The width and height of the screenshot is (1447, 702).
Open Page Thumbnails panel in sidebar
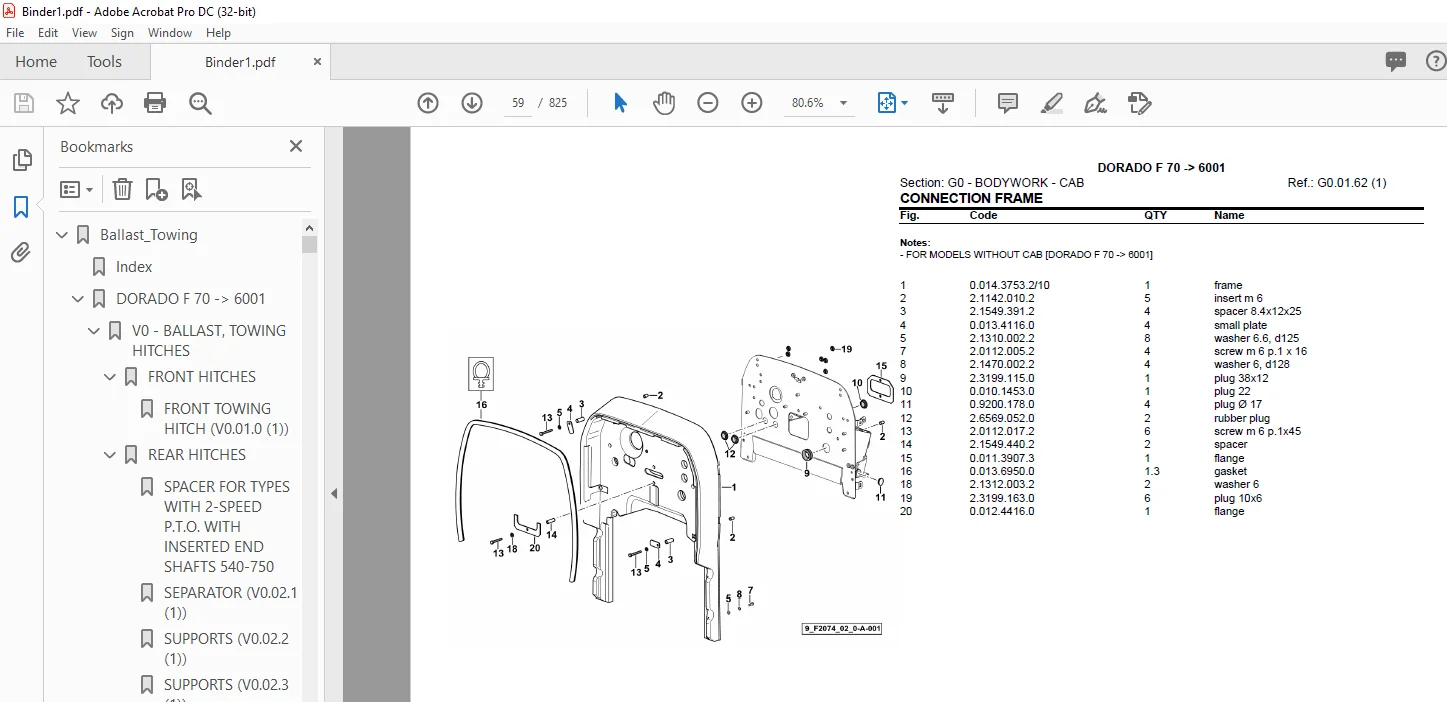point(21,160)
